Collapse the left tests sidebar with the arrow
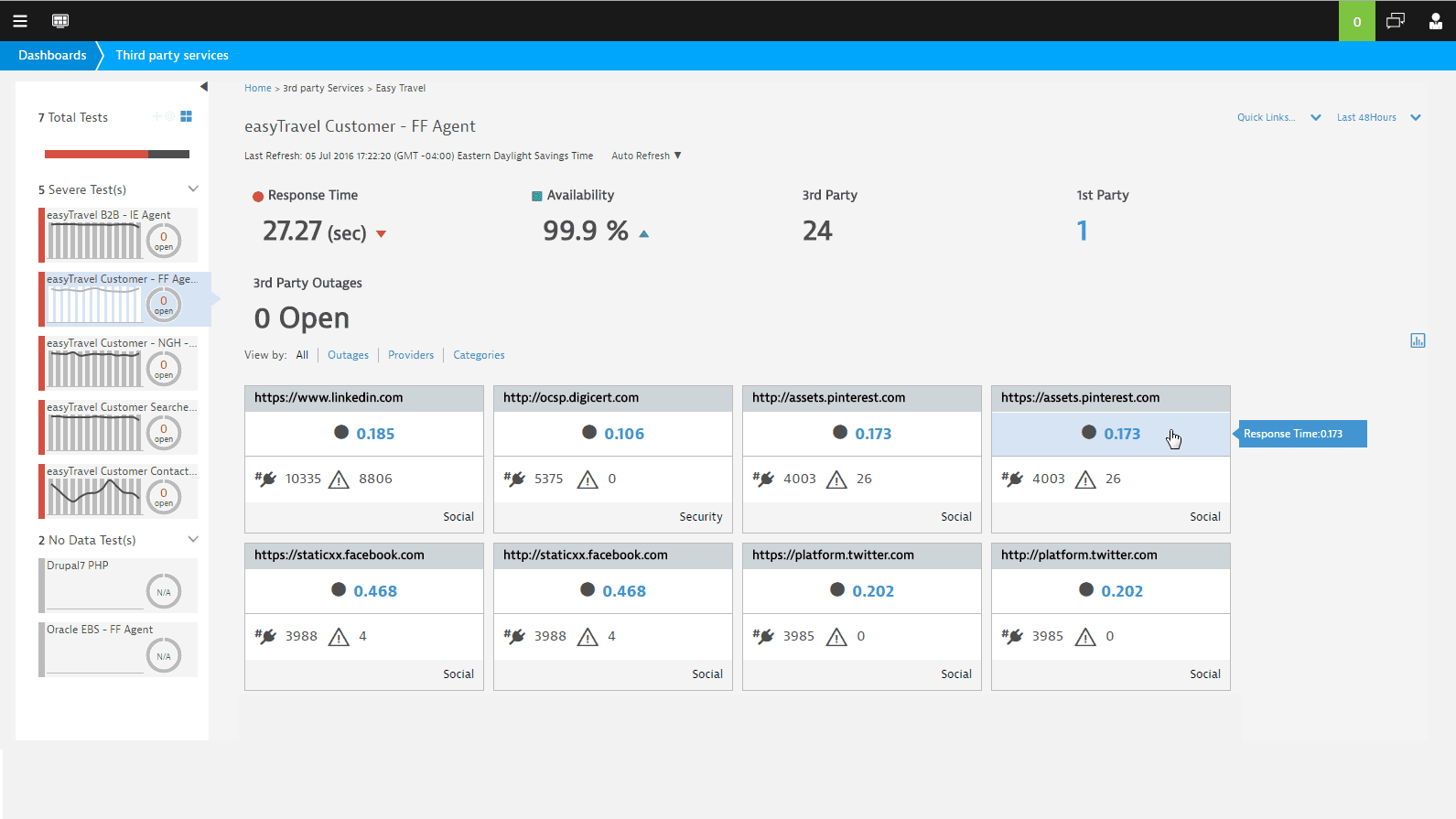The image size is (1456, 819). click(204, 87)
